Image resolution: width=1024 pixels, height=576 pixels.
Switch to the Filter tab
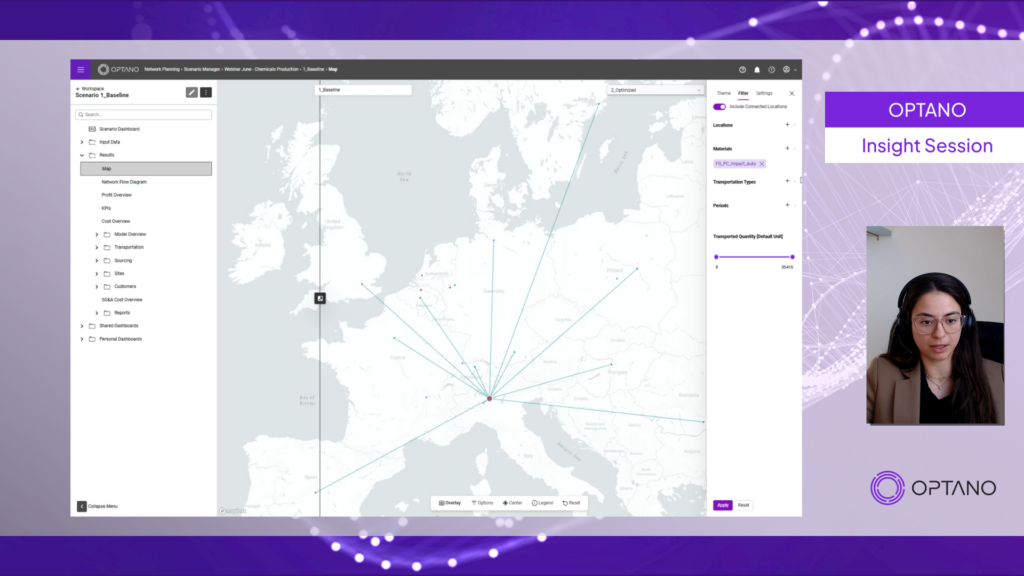(x=743, y=93)
